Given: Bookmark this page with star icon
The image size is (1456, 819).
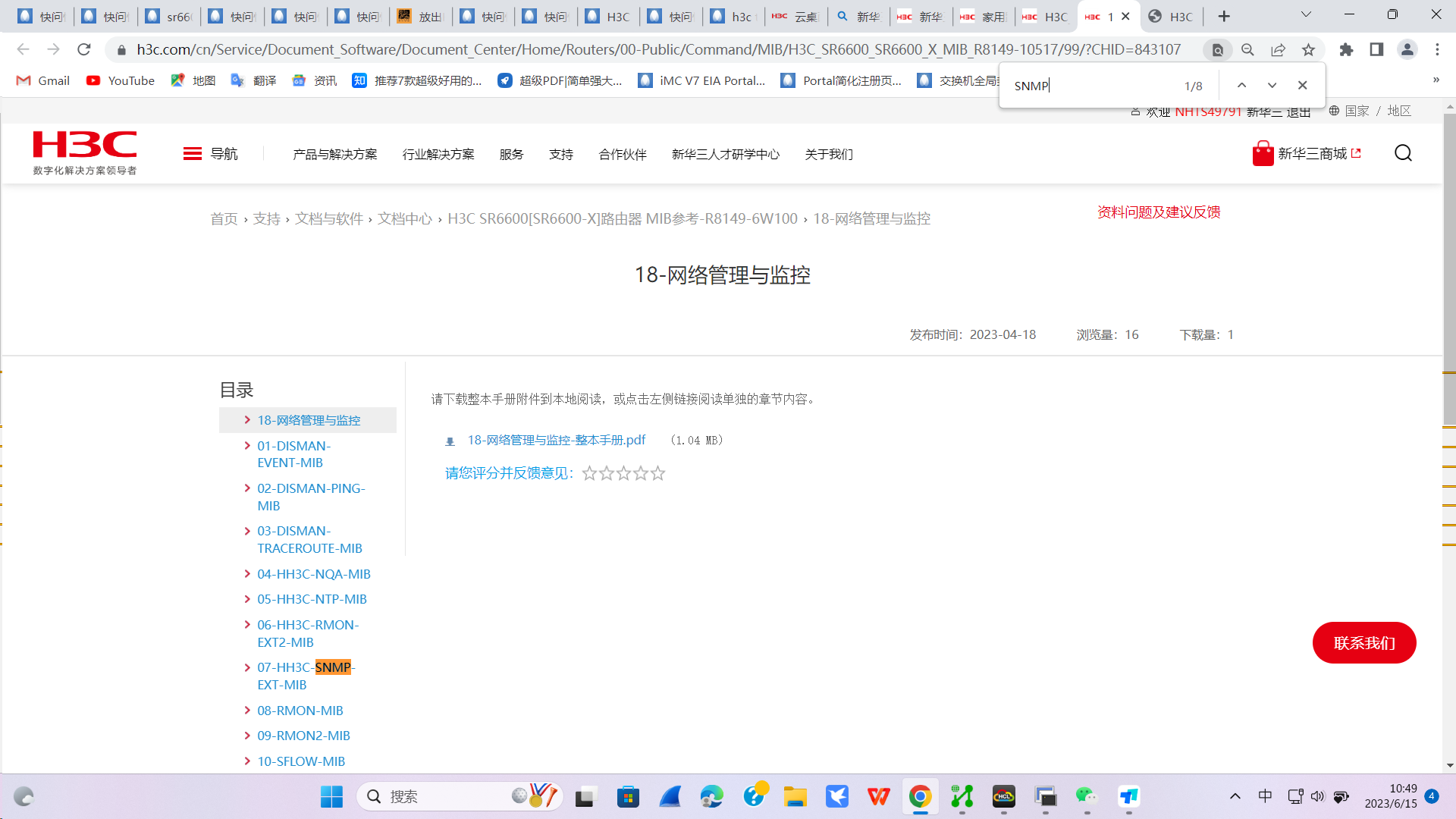Looking at the screenshot, I should pos(1308,50).
